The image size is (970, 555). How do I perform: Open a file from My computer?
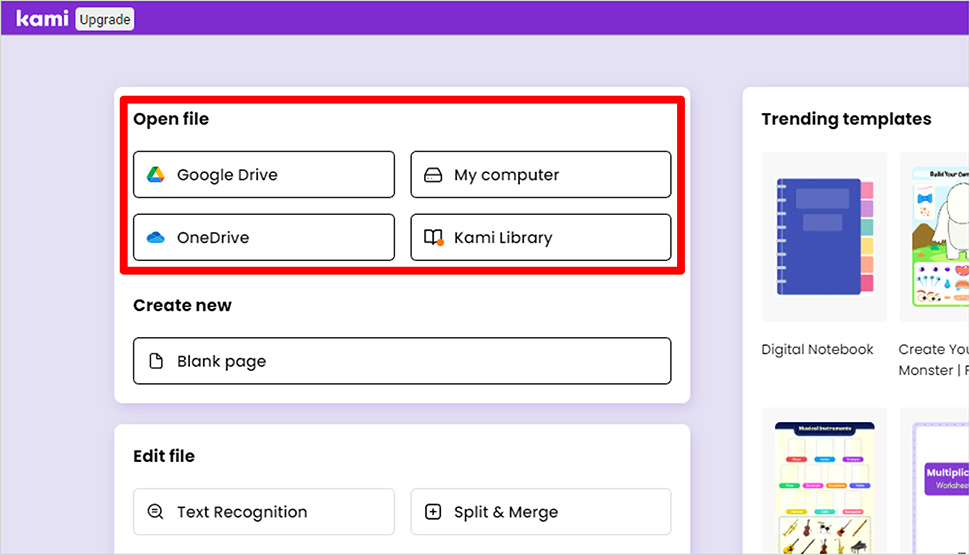click(541, 174)
